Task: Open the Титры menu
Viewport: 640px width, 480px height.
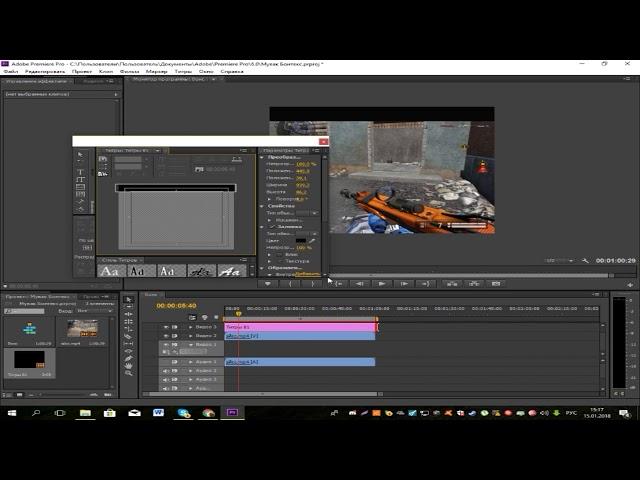Action: (183, 71)
